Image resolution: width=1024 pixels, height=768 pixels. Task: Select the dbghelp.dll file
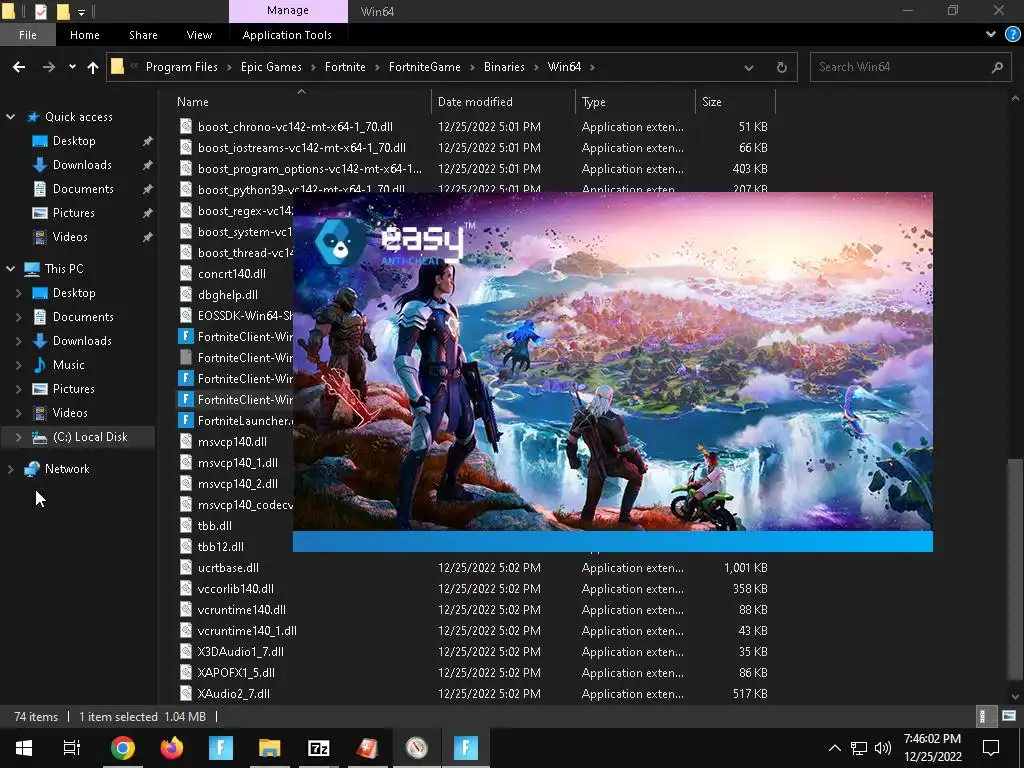pos(228,295)
